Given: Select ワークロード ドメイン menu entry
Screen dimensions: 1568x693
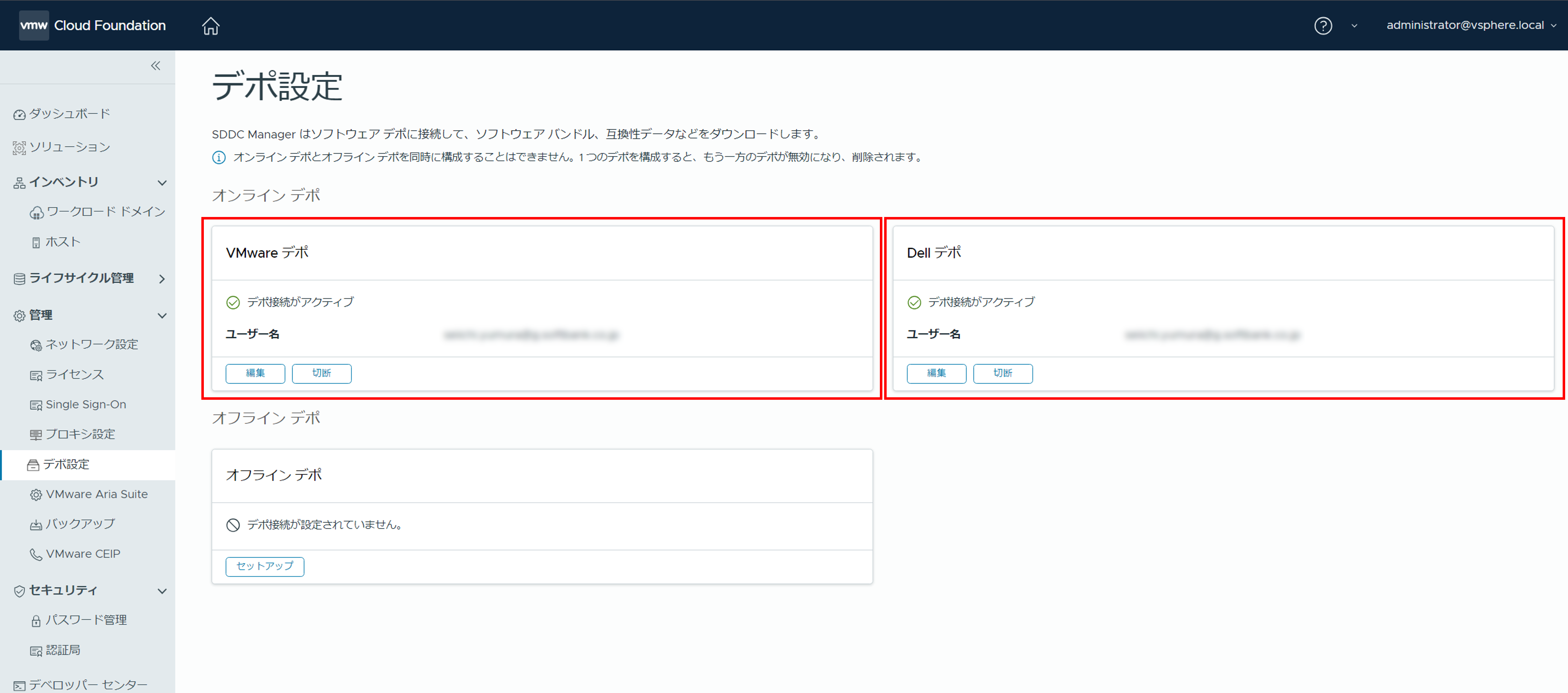Looking at the screenshot, I should pyautogui.click(x=106, y=212).
